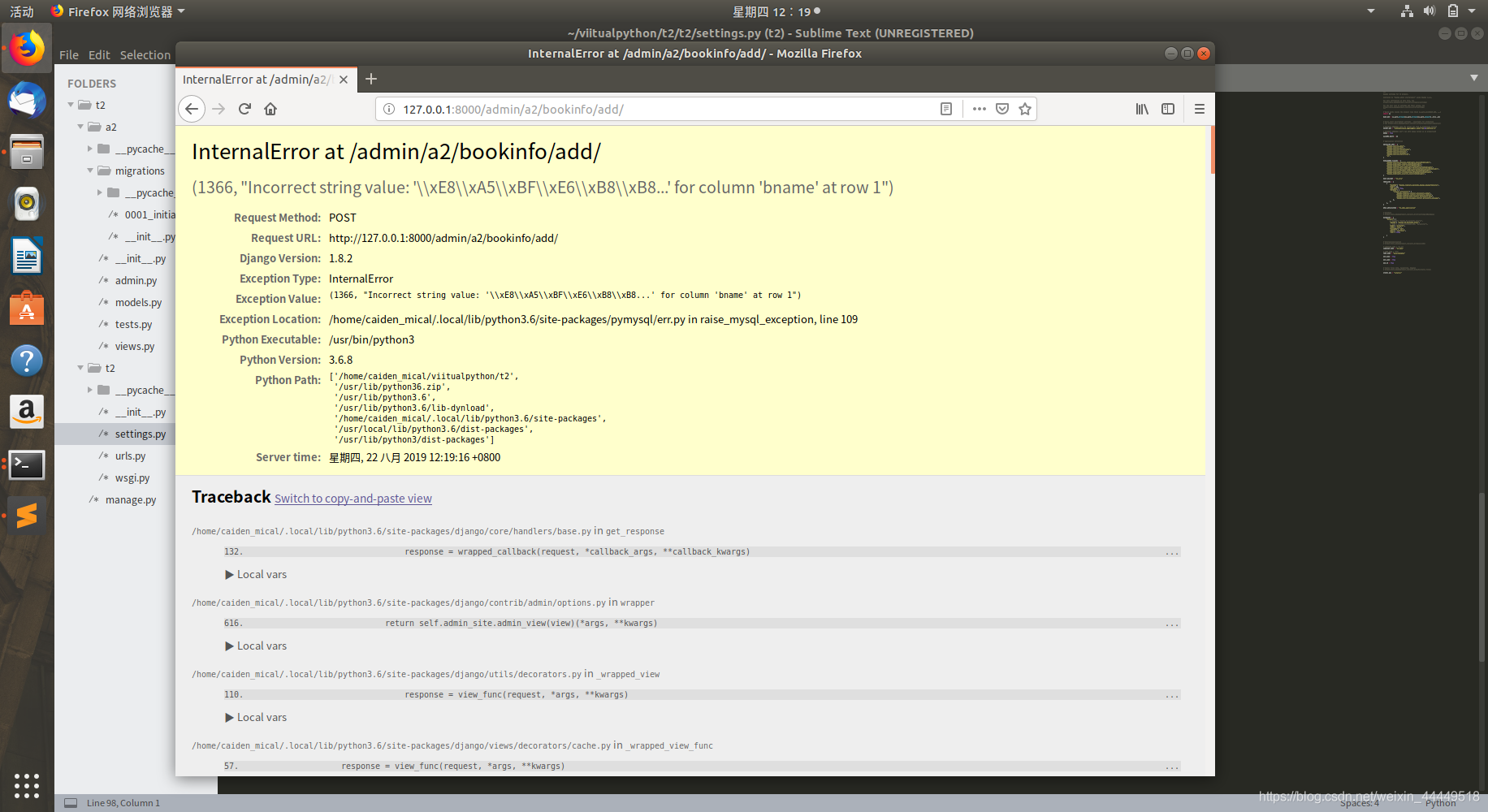Expand __pycache__ under migrations
Screen dimensions: 1488x812
[100, 192]
